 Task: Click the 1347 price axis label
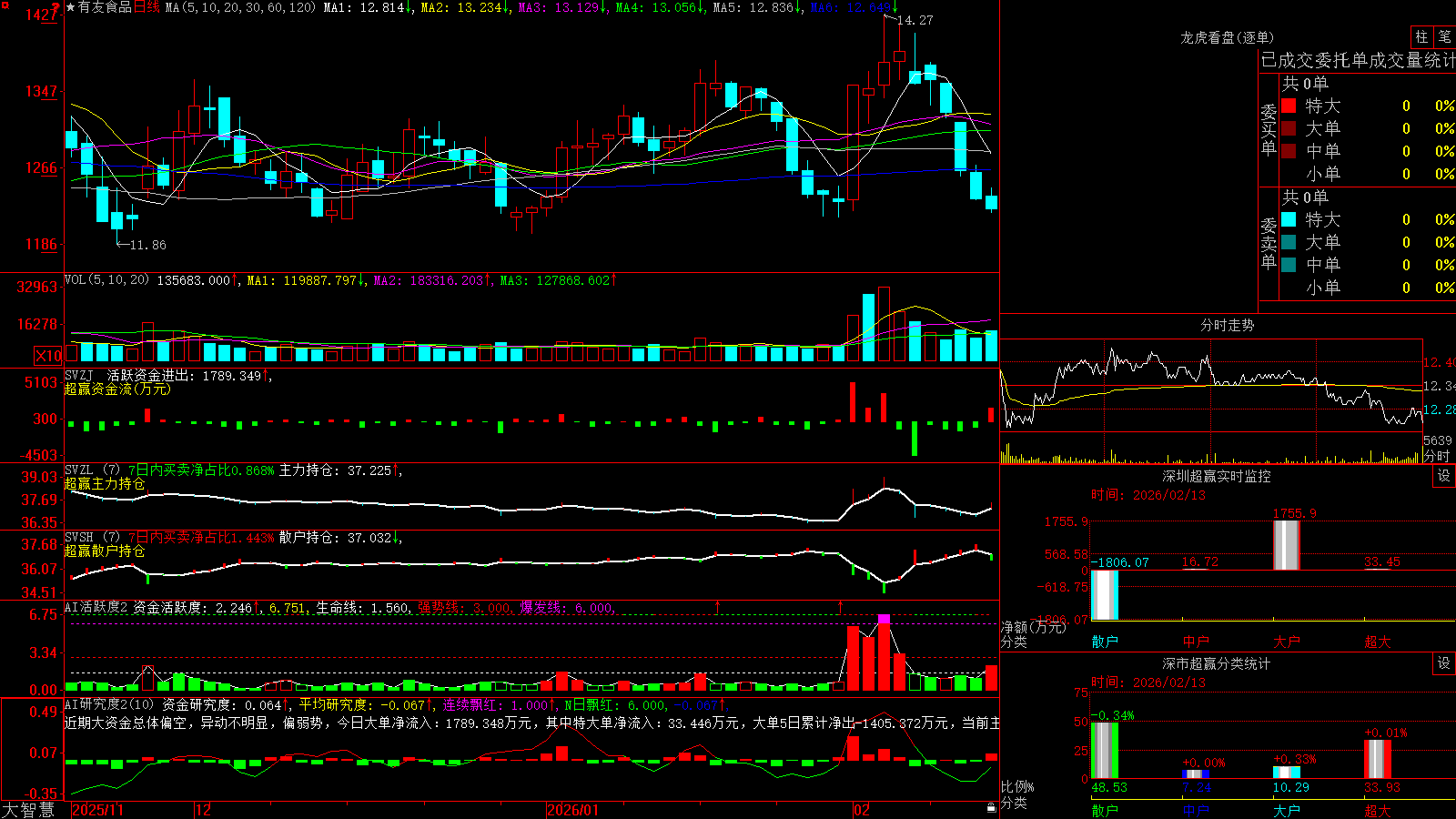click(40, 91)
